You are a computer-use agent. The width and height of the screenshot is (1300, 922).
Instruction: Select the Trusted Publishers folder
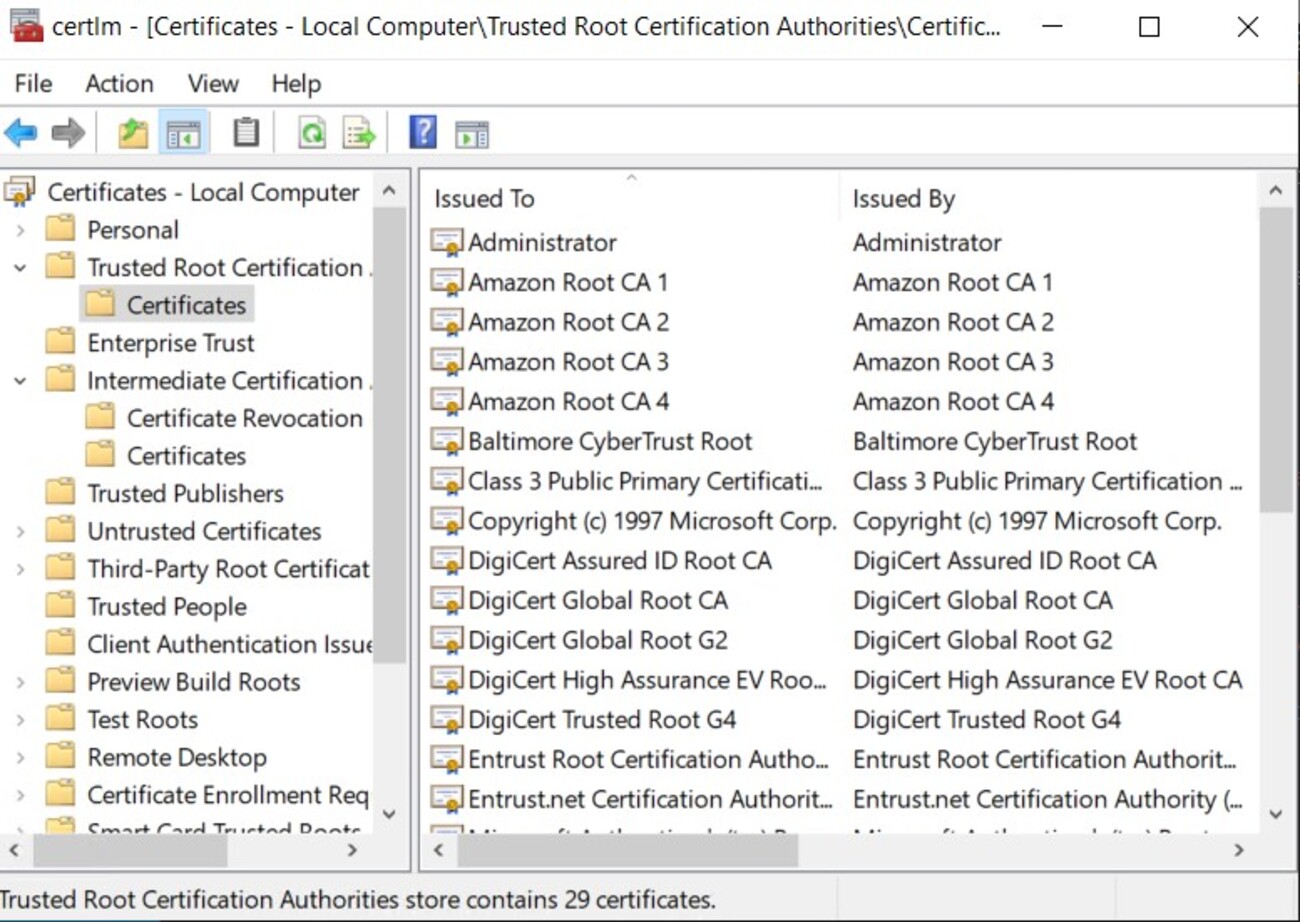click(185, 493)
